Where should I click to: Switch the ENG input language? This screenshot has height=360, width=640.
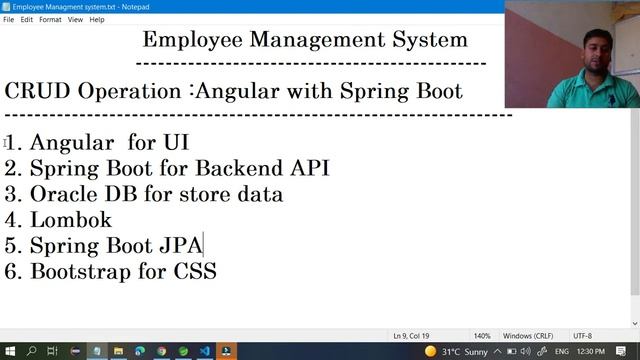(562, 351)
